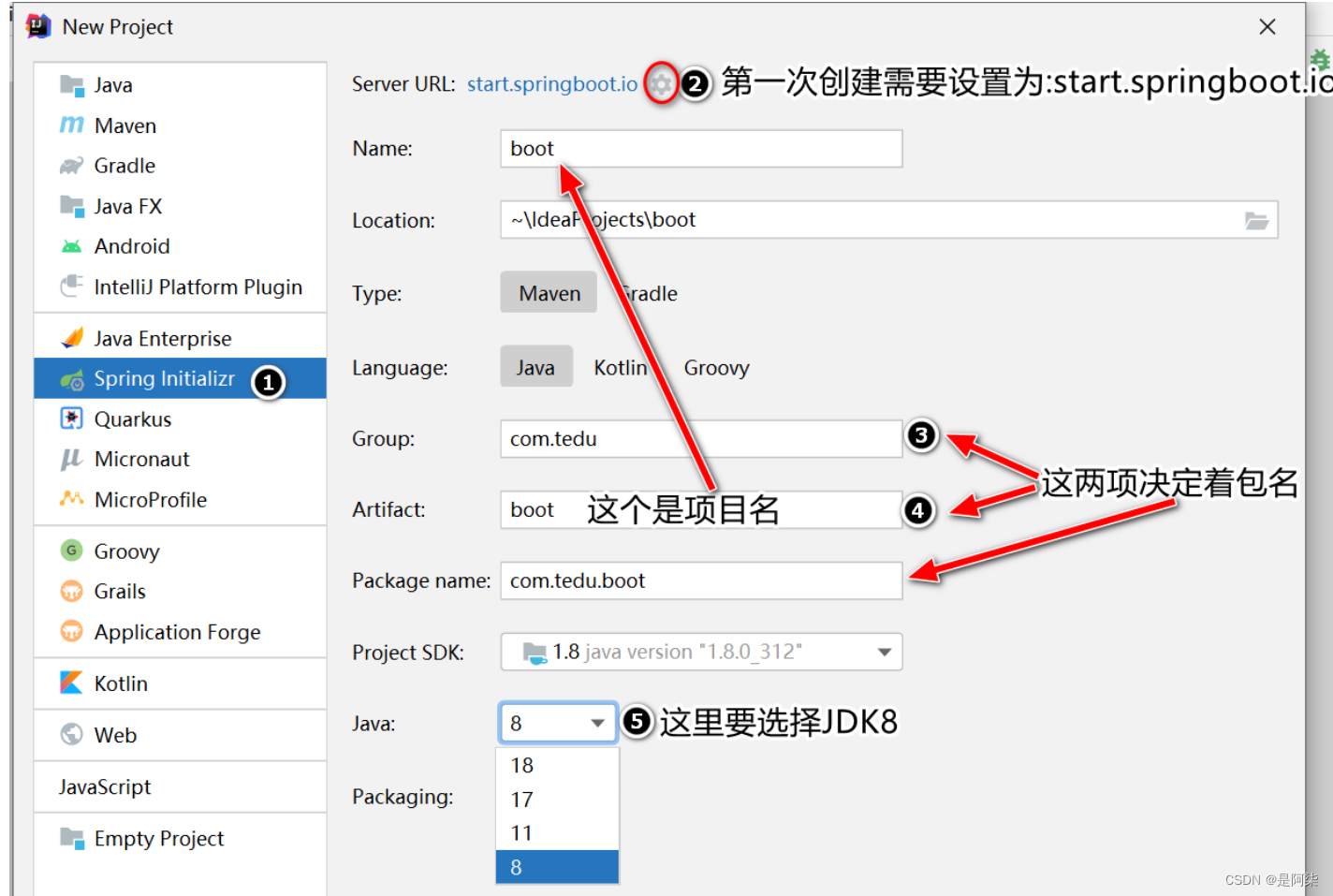Image resolution: width=1333 pixels, height=896 pixels.
Task: Click the Maven 'm' icon
Action: click(72, 125)
